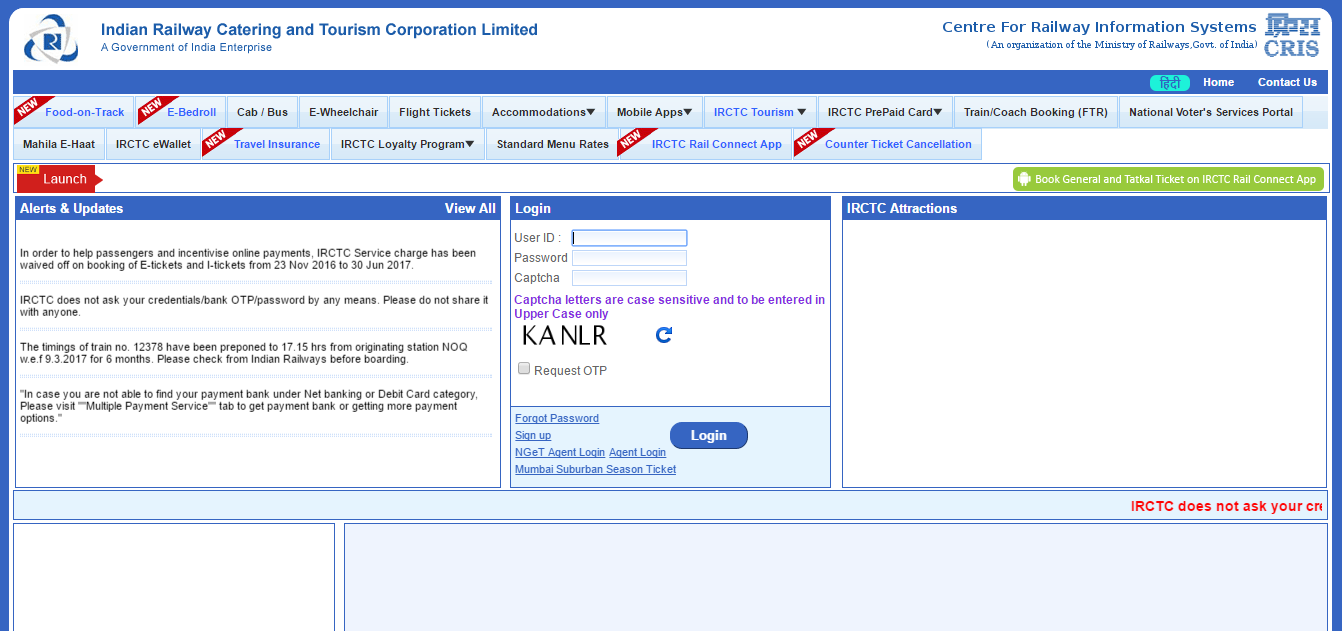Select Cab / Bus menu item
1342x631 pixels.
pyautogui.click(x=262, y=112)
